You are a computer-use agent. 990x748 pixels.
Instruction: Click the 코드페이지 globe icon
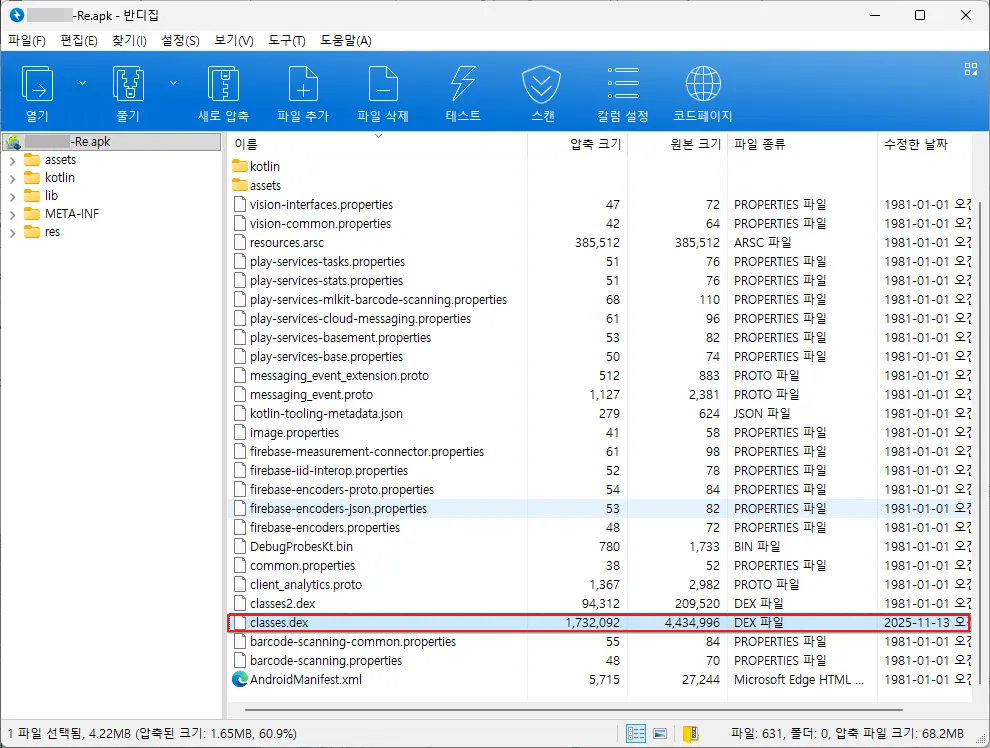coord(703,83)
